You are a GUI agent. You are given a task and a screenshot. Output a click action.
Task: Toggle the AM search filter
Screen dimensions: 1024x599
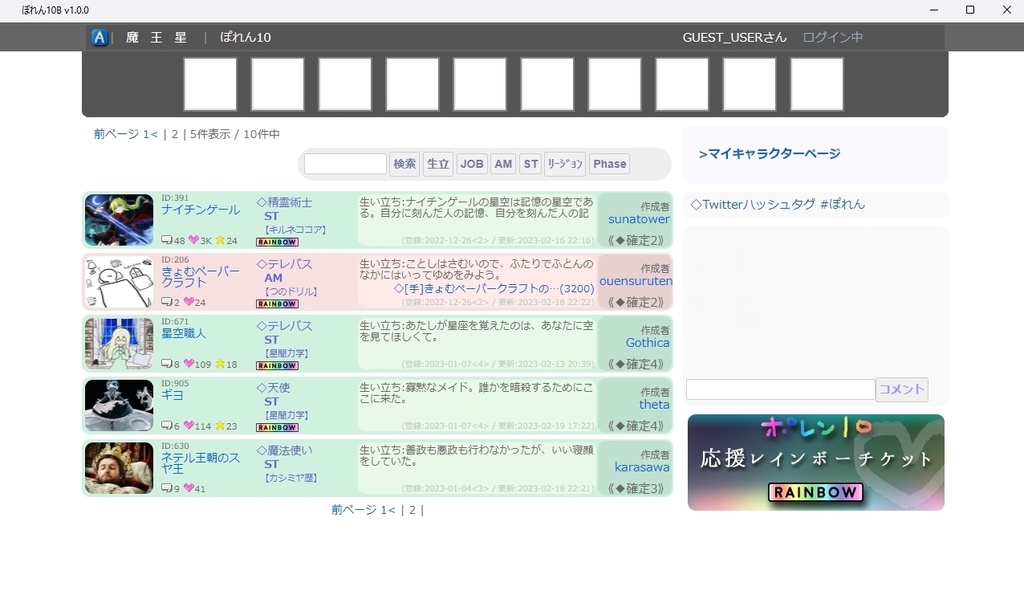503,163
